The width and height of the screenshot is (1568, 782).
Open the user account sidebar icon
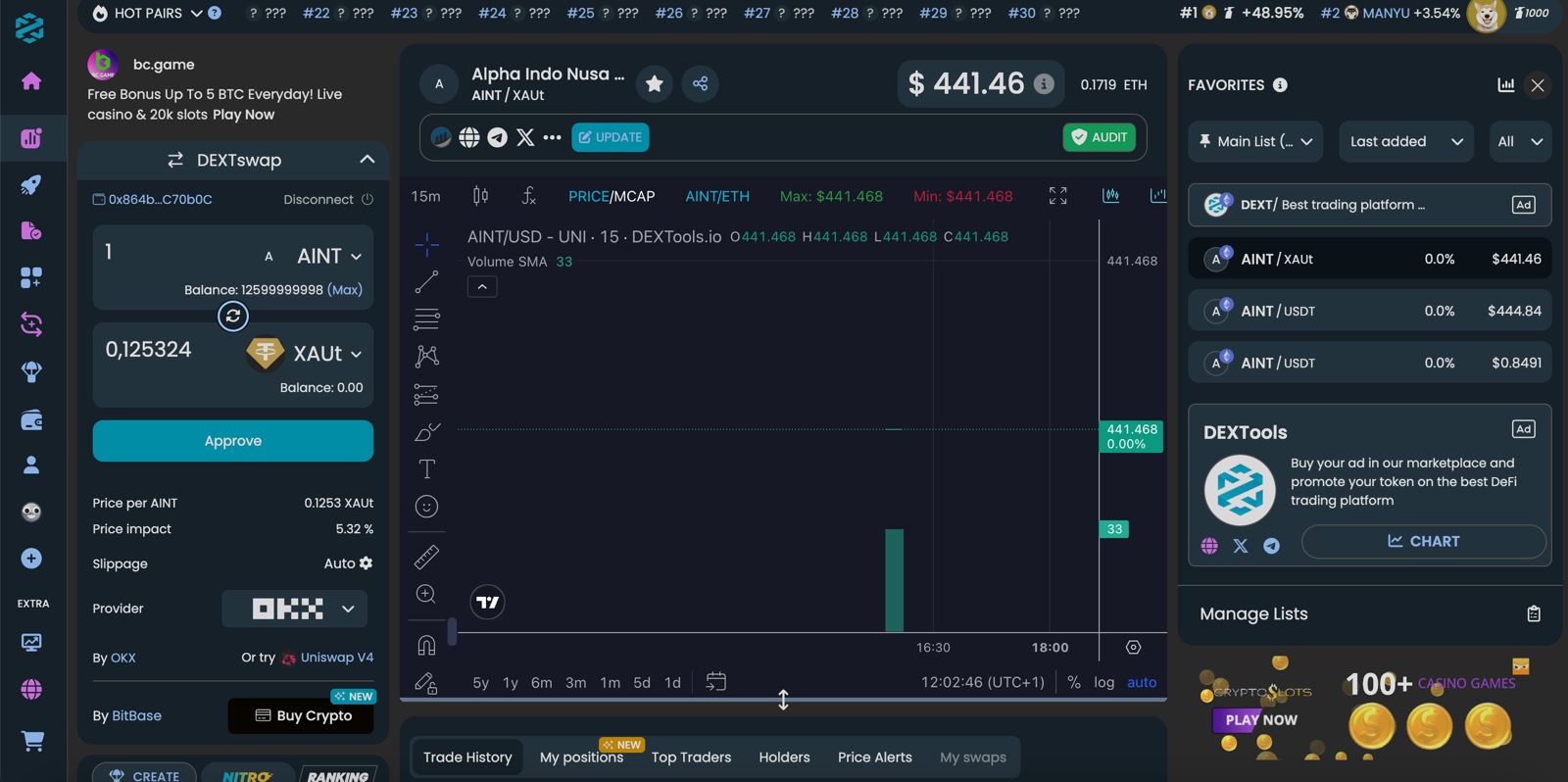tap(31, 464)
